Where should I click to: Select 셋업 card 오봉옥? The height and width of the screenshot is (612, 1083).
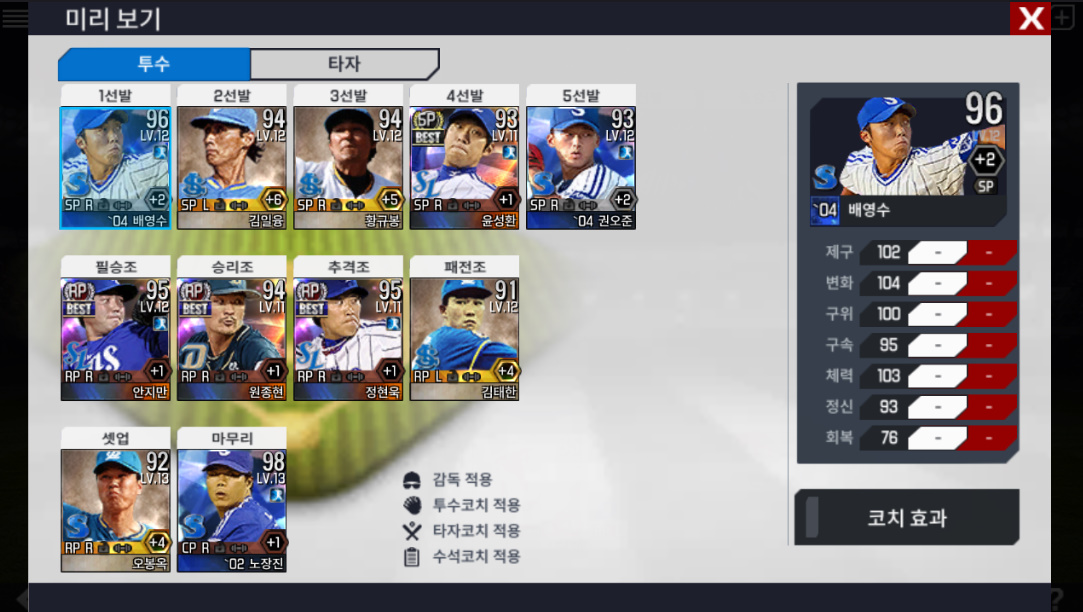(115, 510)
